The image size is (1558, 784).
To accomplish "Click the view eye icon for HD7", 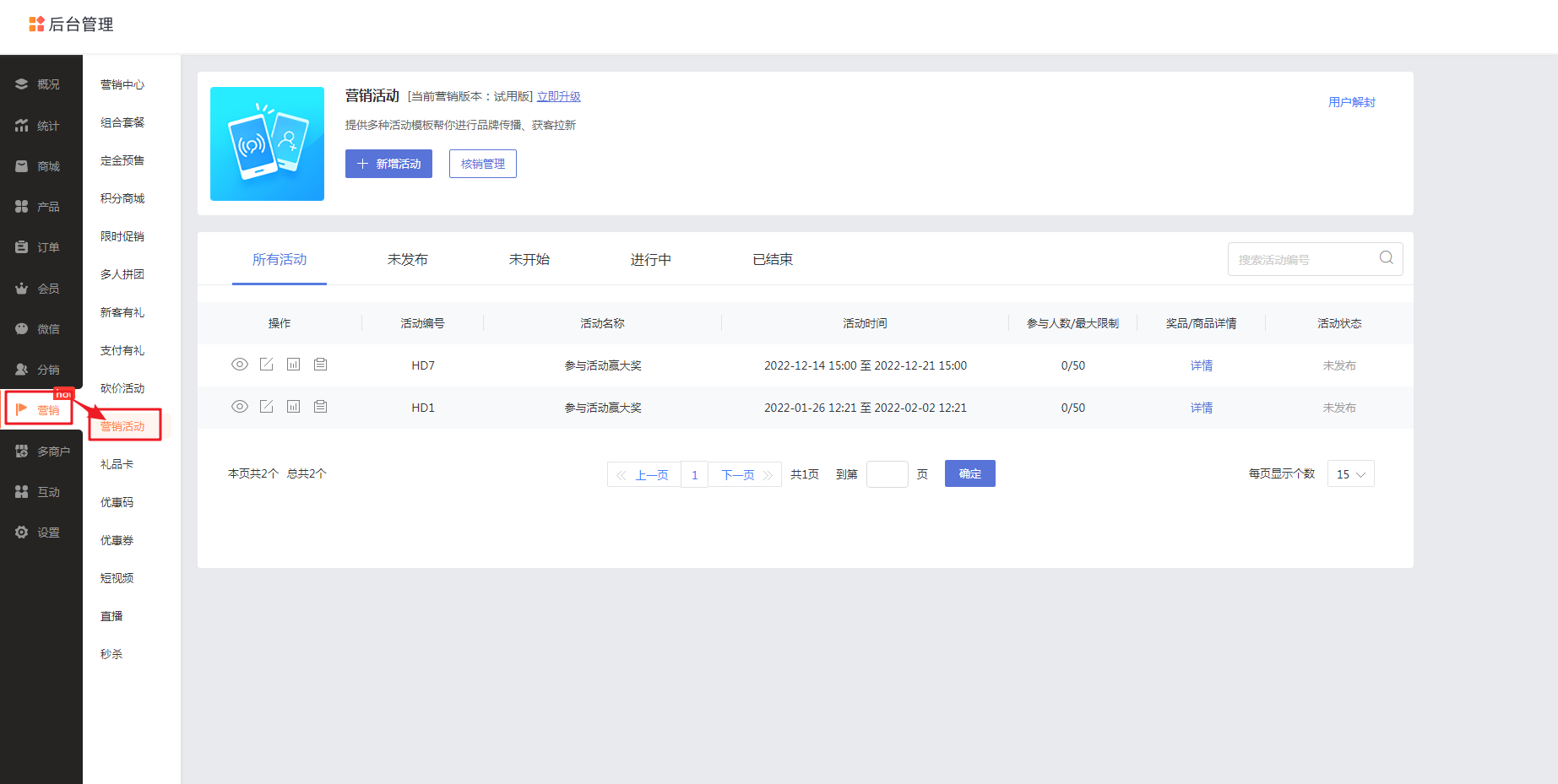I will tap(240, 365).
